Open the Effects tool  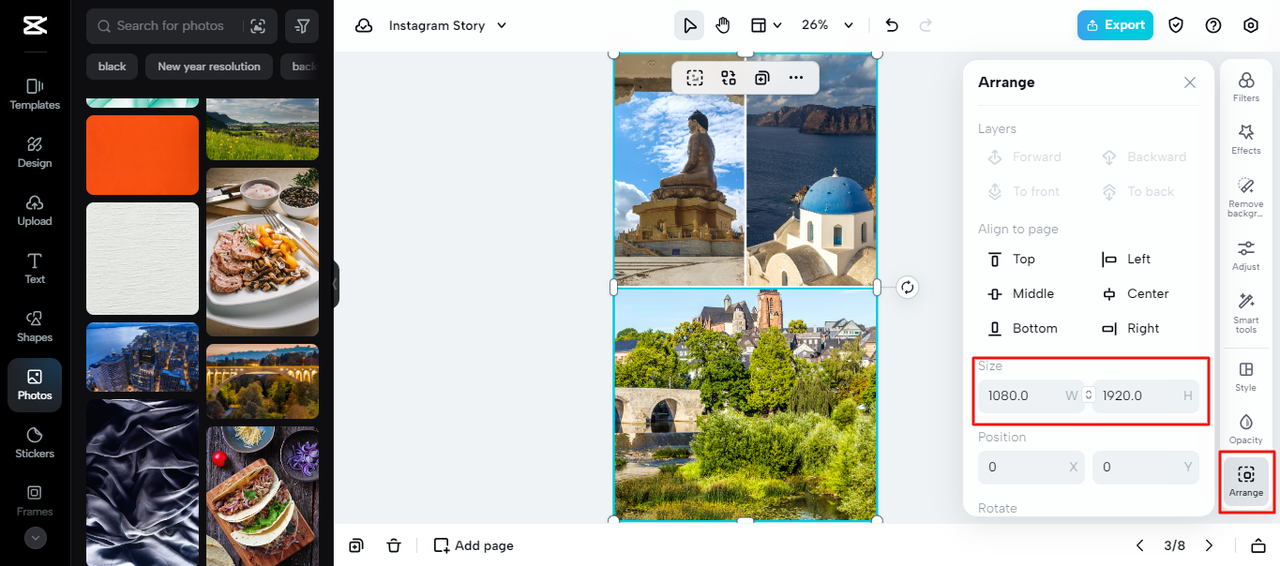point(1246,139)
